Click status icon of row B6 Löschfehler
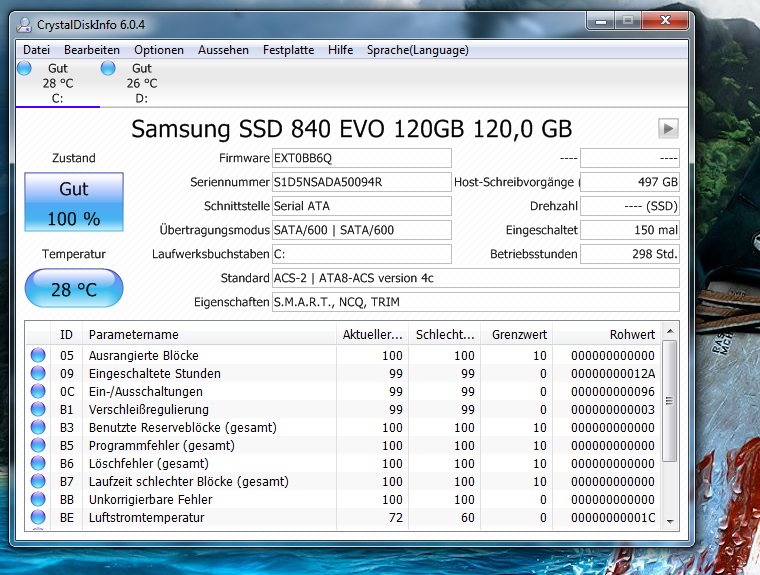Screen dimensions: 760x575 pyautogui.click(x=38, y=463)
